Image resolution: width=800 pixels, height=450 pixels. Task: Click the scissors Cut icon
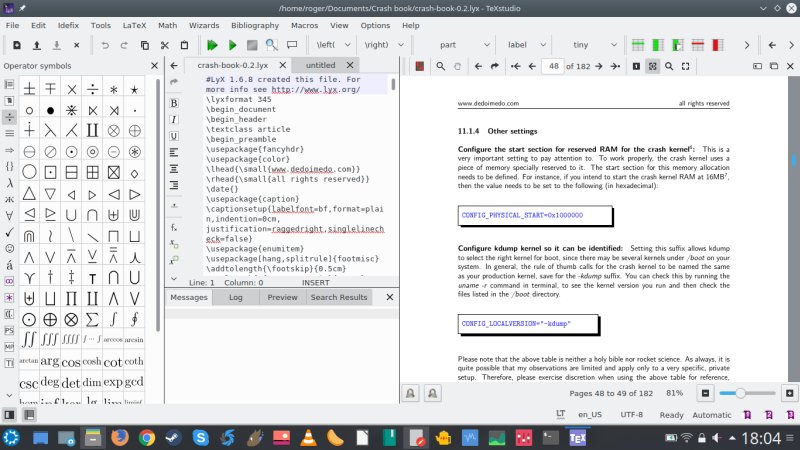[x=165, y=45]
